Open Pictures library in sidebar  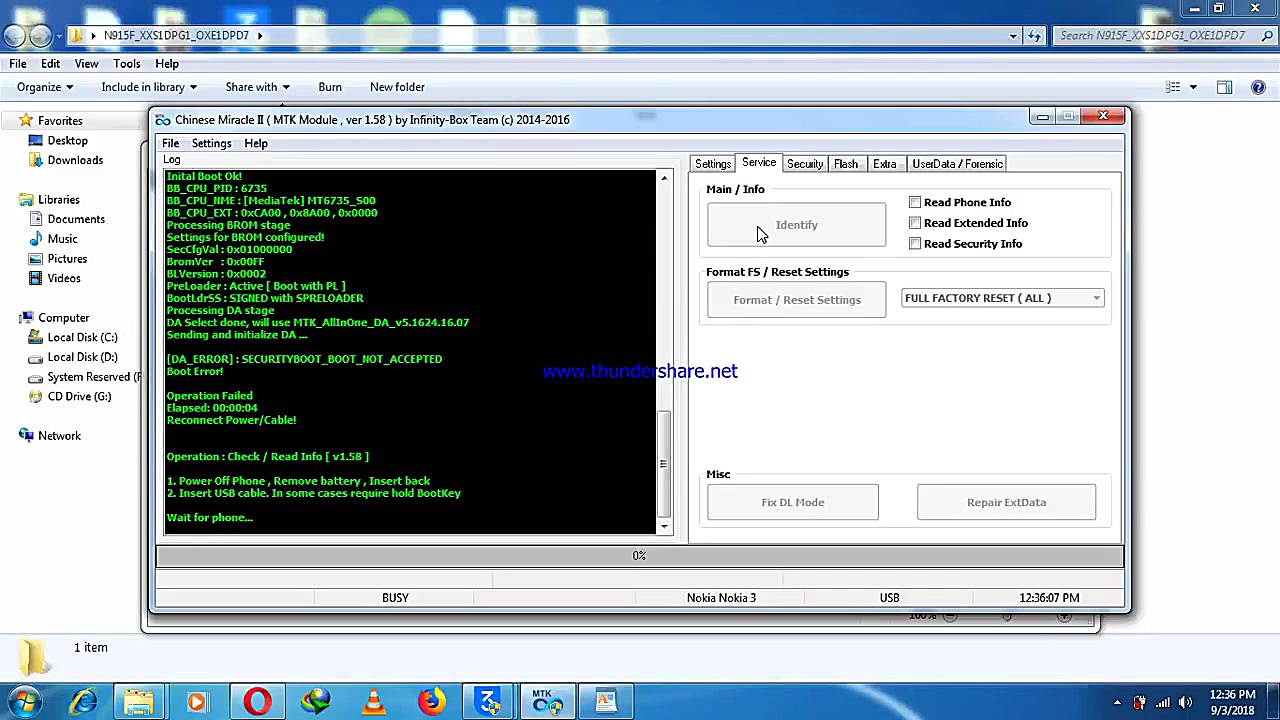pos(67,259)
